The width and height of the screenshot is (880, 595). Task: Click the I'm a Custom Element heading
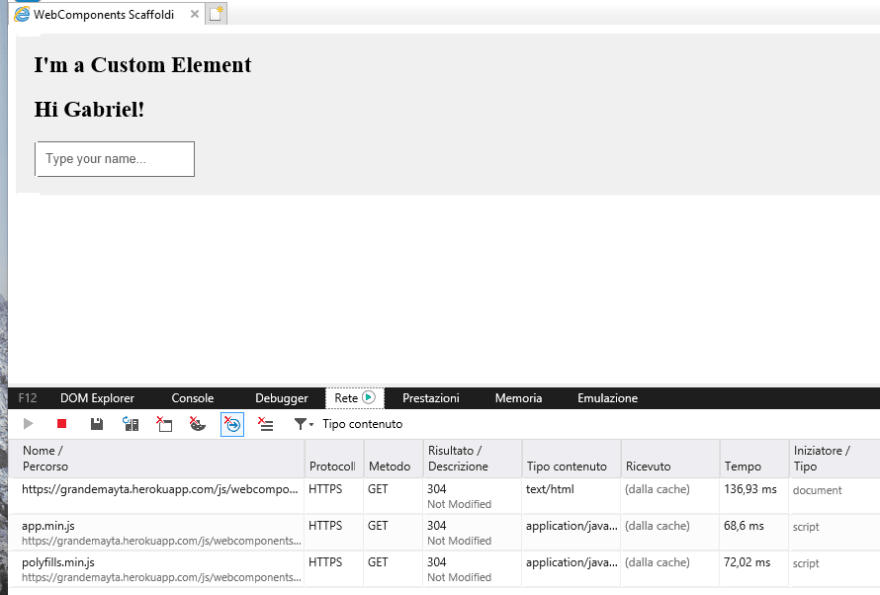click(x=143, y=65)
